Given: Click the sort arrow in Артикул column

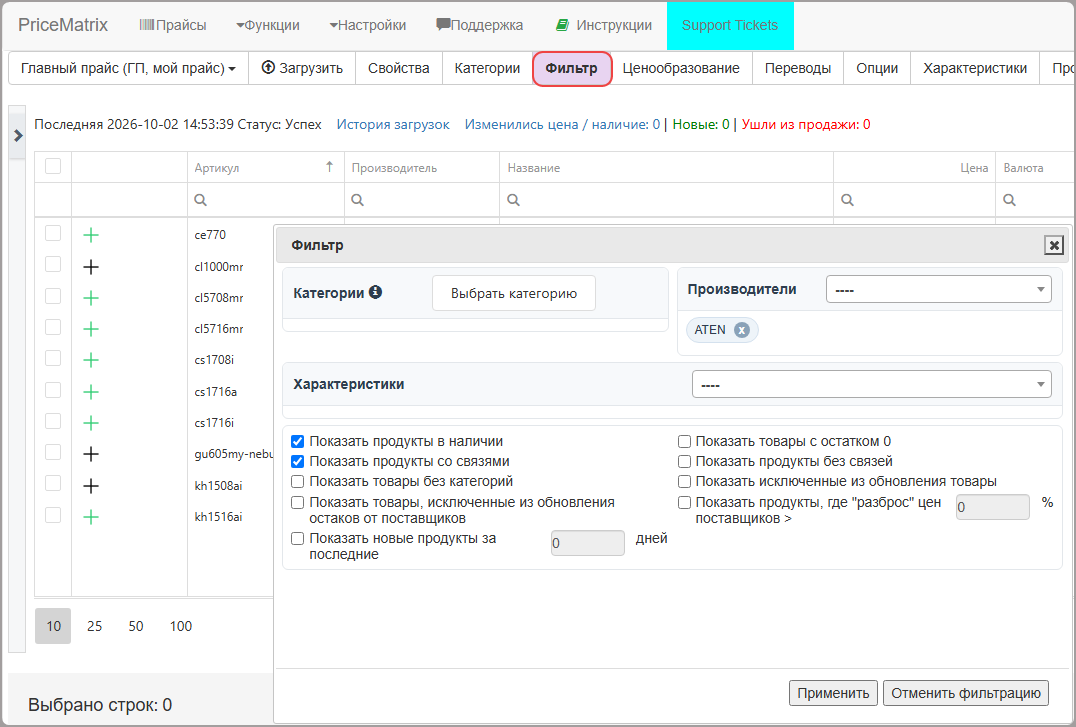Looking at the screenshot, I should (x=329, y=167).
